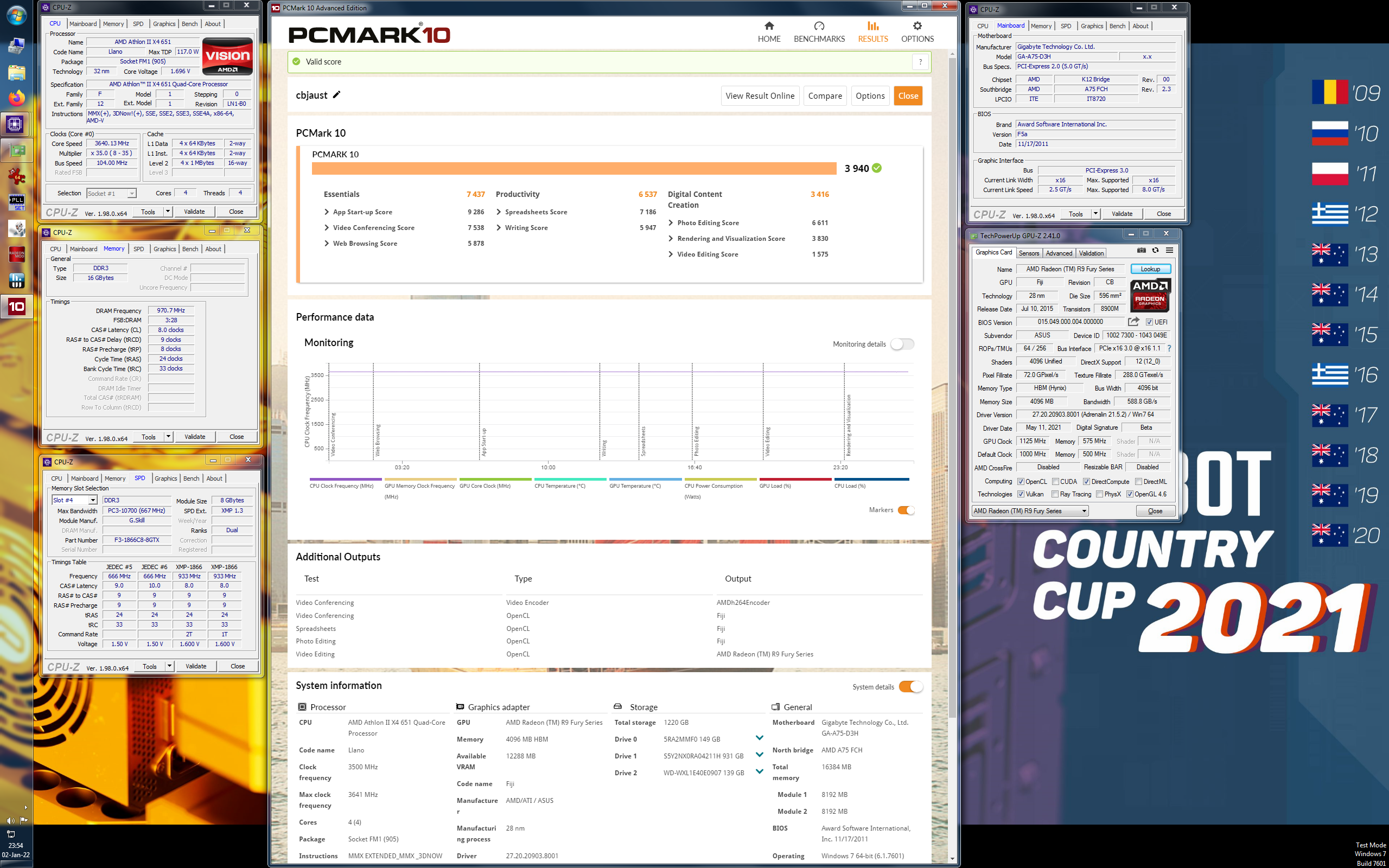Open the Tools dropdown arrow in CPU-Z Mainboard window
This screenshot has height=868, width=1389.
tap(1095, 214)
